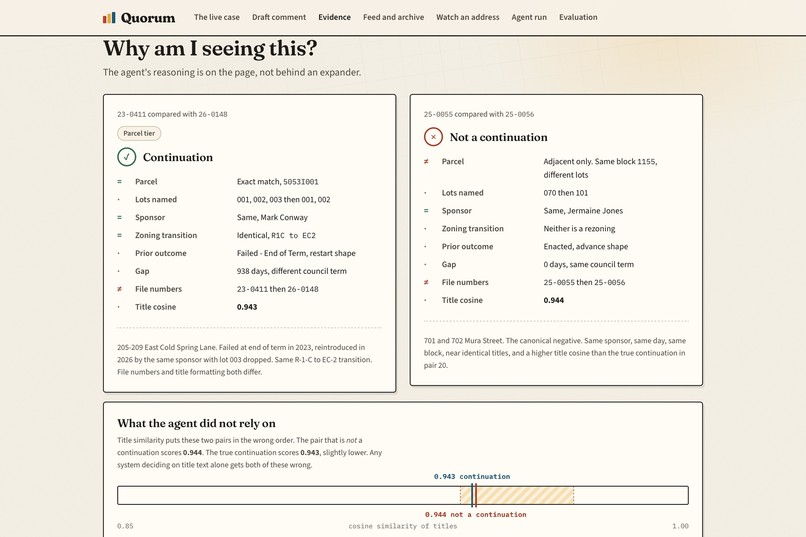Click the '25-0055 compared with 25-0056' label
806x537 pixels.
(479, 114)
